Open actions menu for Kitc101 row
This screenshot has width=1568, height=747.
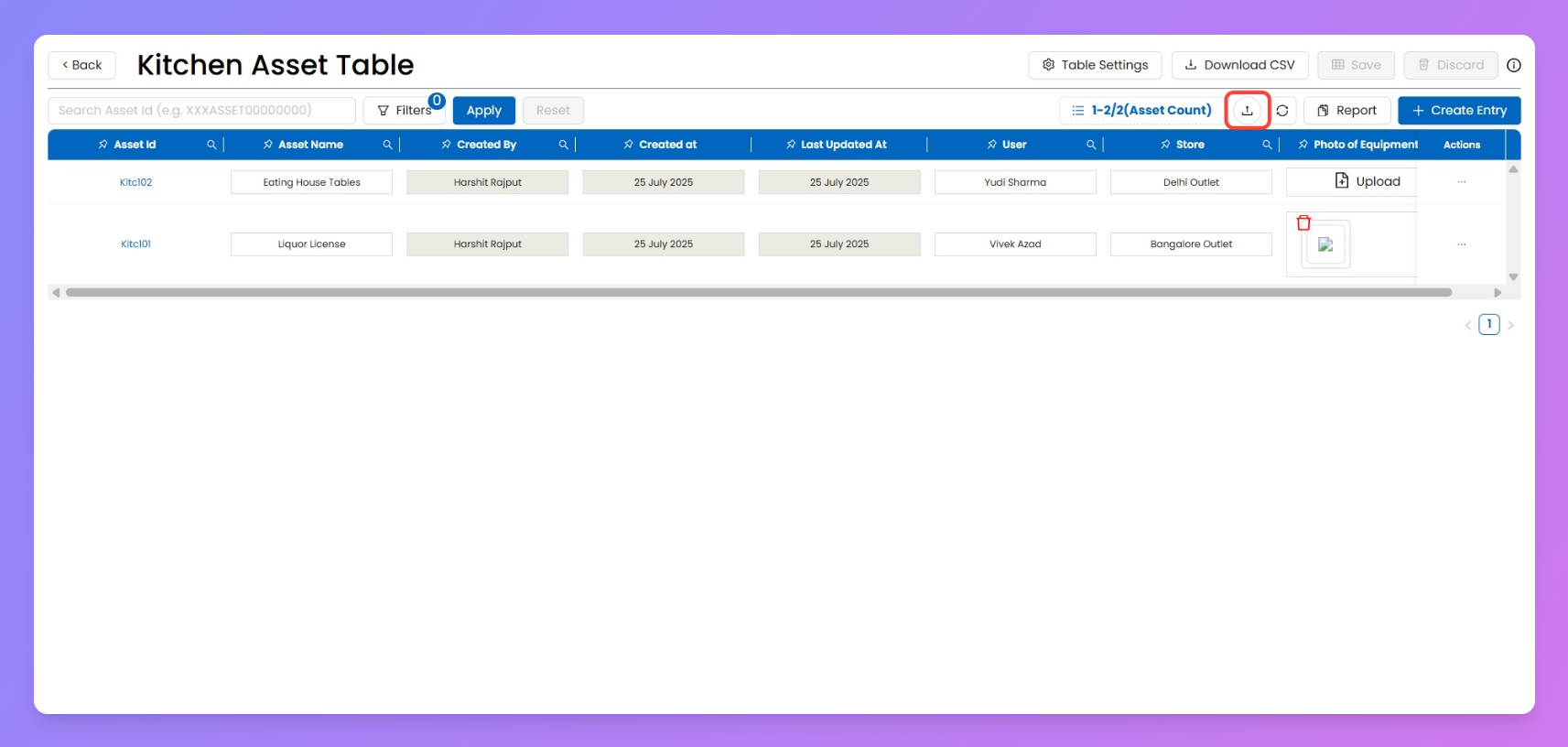tap(1462, 244)
